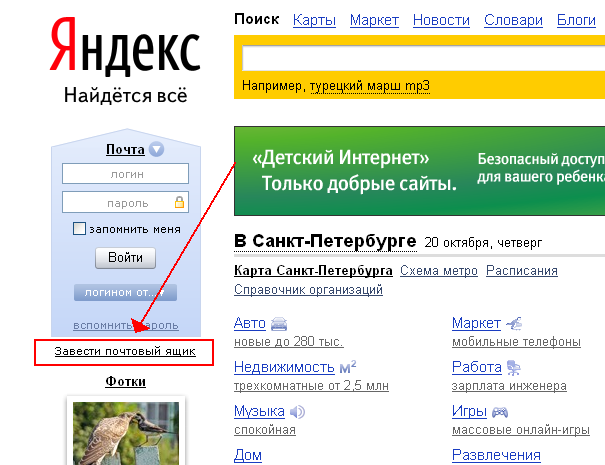The width and height of the screenshot is (605, 465).
Task: Click 'массовые онлайн-игры' link
Action: pos(521,429)
